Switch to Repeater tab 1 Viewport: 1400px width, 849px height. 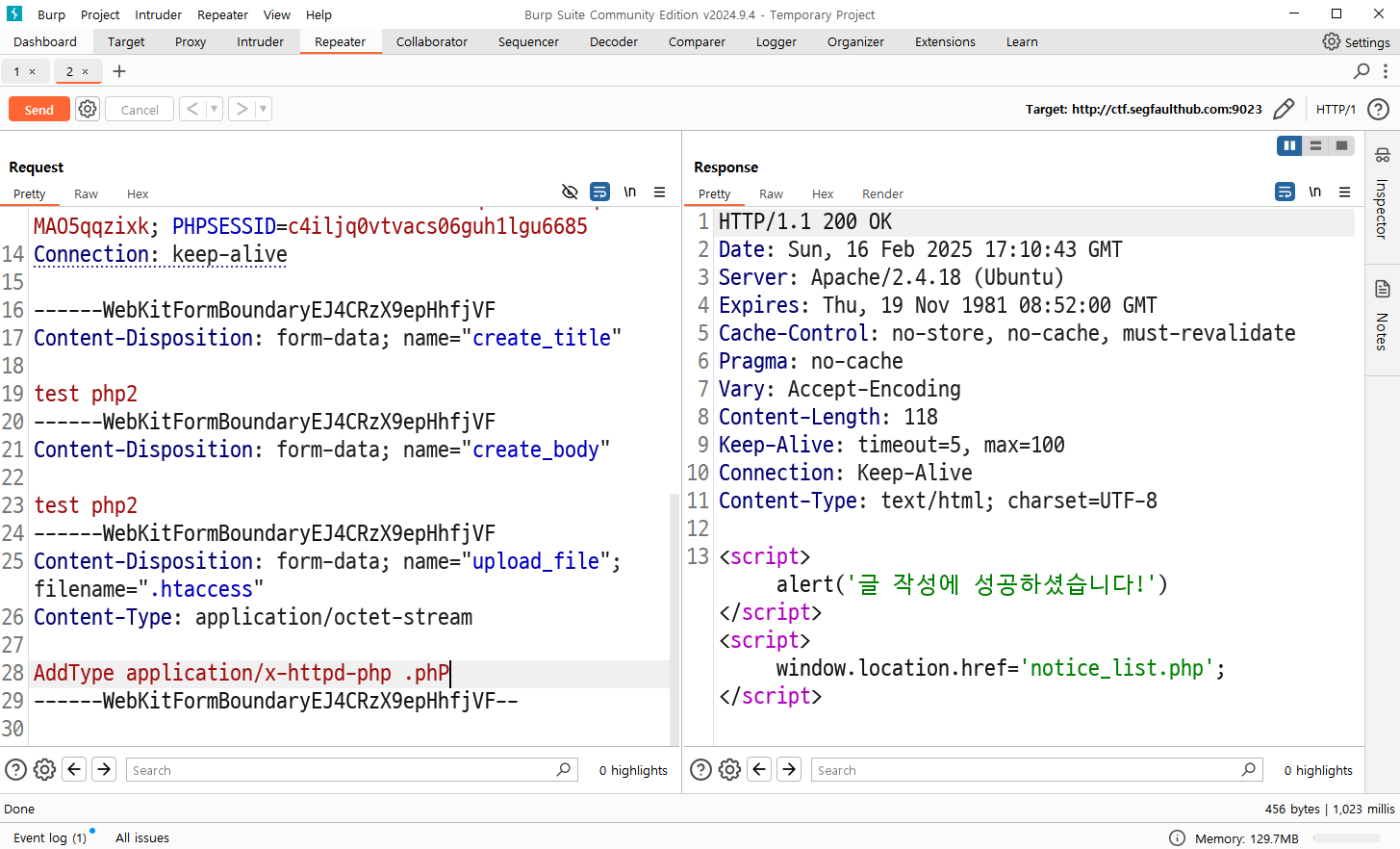point(16,71)
